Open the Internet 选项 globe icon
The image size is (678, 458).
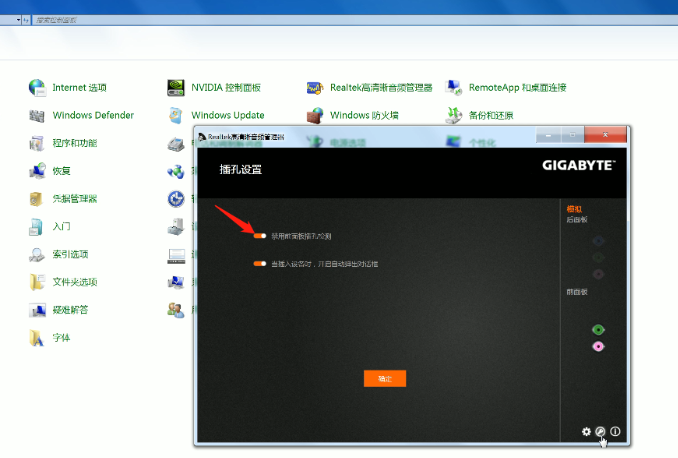point(37,87)
